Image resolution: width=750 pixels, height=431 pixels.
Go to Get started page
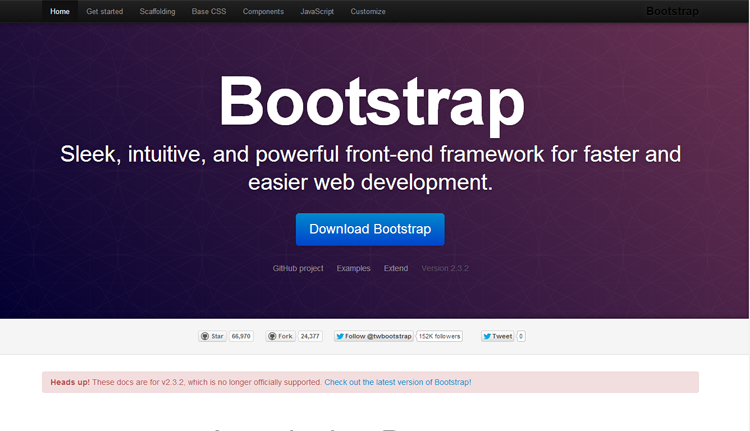tap(104, 11)
